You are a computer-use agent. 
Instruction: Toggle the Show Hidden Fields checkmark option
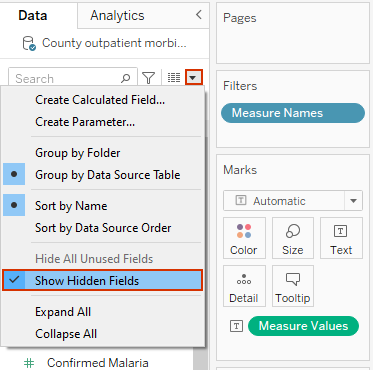point(102,280)
